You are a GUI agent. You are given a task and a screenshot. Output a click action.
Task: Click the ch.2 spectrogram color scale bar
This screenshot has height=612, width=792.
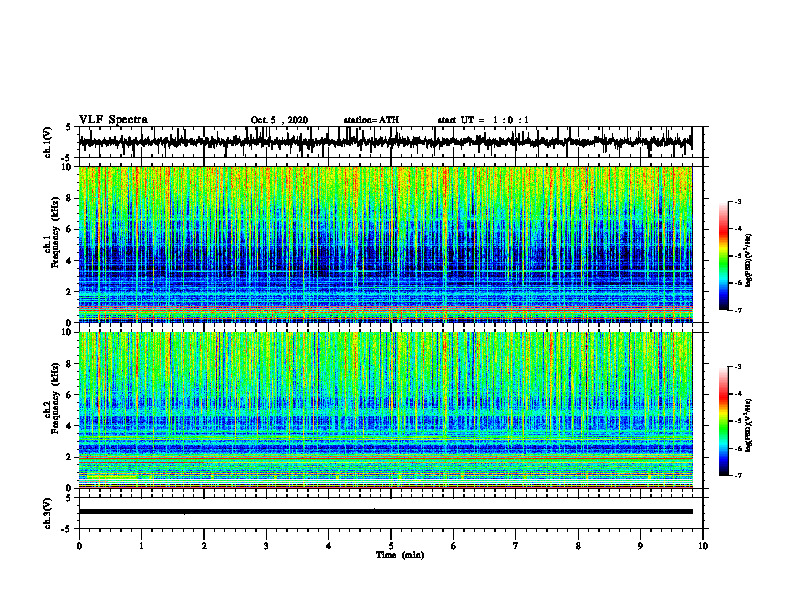pyautogui.click(x=724, y=421)
